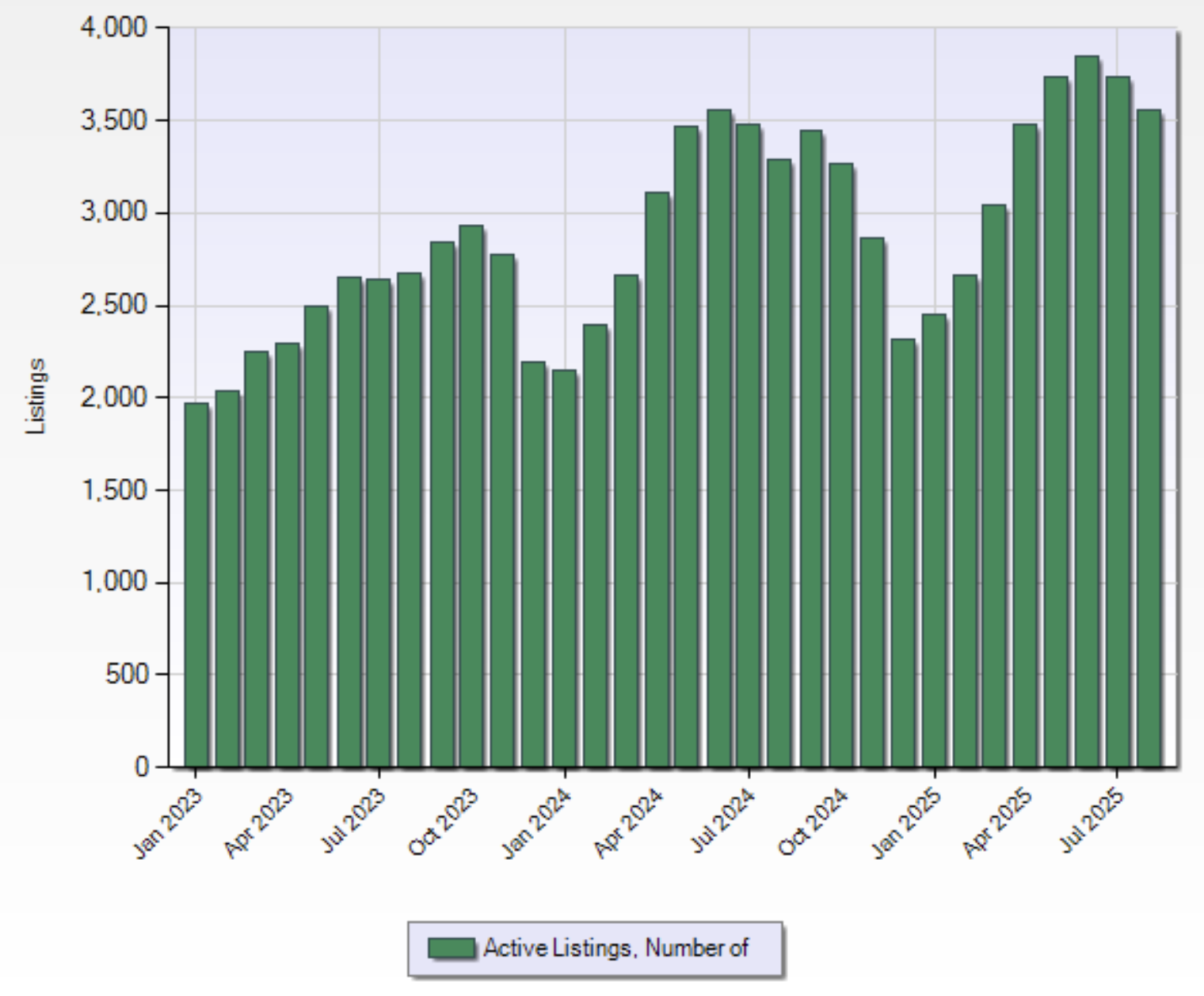This screenshot has width=1204, height=996.
Task: Click the 'Active Listings, Number of' legend text
Action: point(615,948)
